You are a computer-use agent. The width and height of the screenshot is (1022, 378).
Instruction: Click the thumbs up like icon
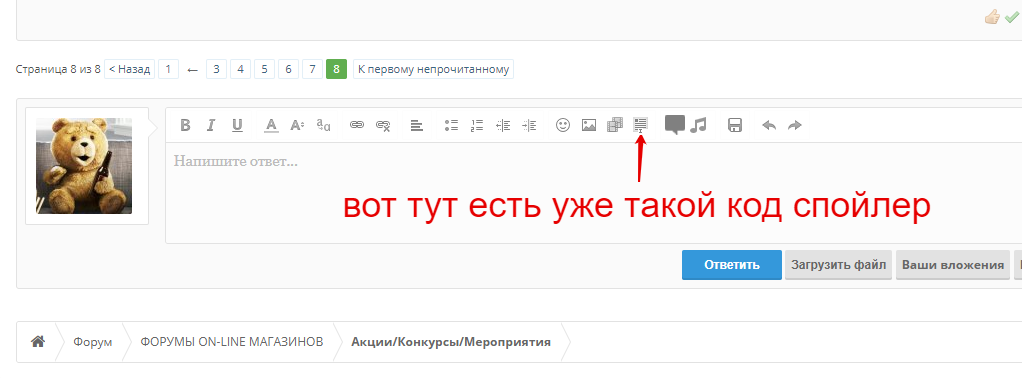point(993,16)
